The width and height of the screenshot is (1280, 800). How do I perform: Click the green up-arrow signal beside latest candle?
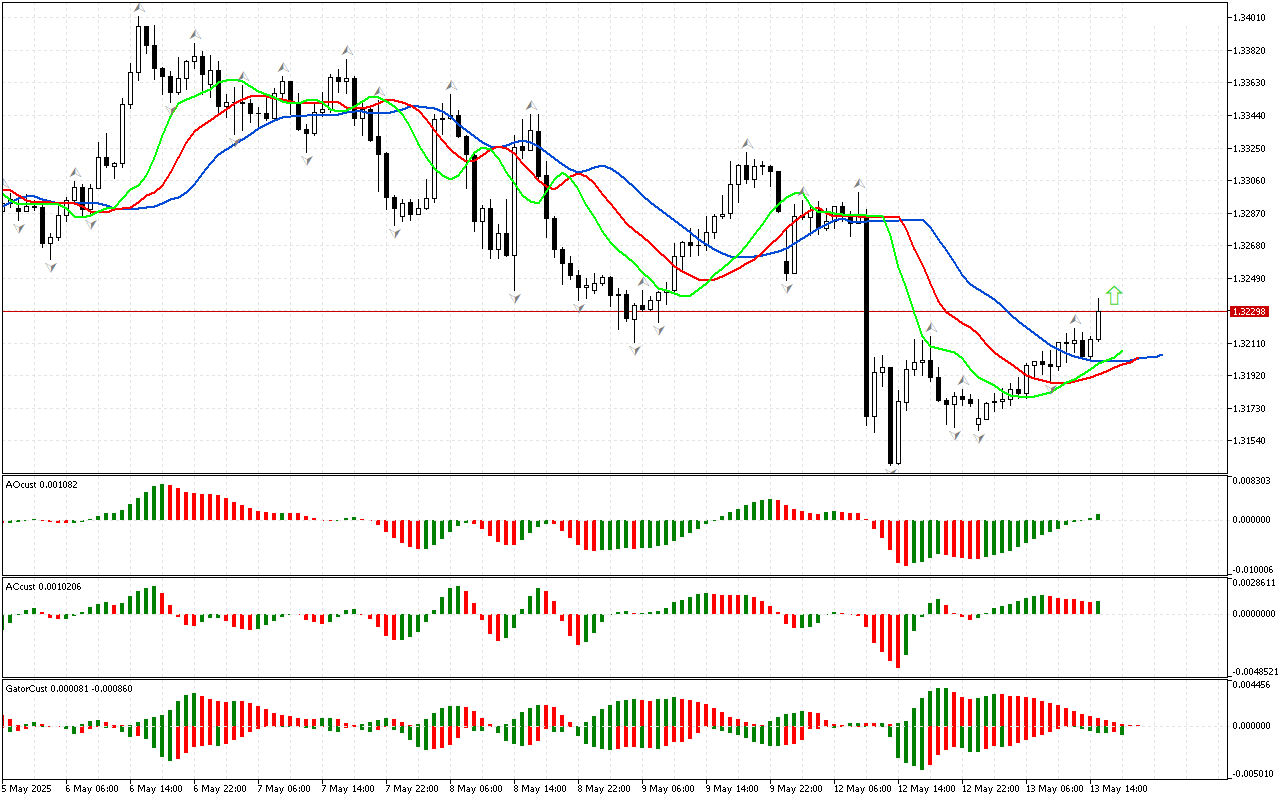1115,295
